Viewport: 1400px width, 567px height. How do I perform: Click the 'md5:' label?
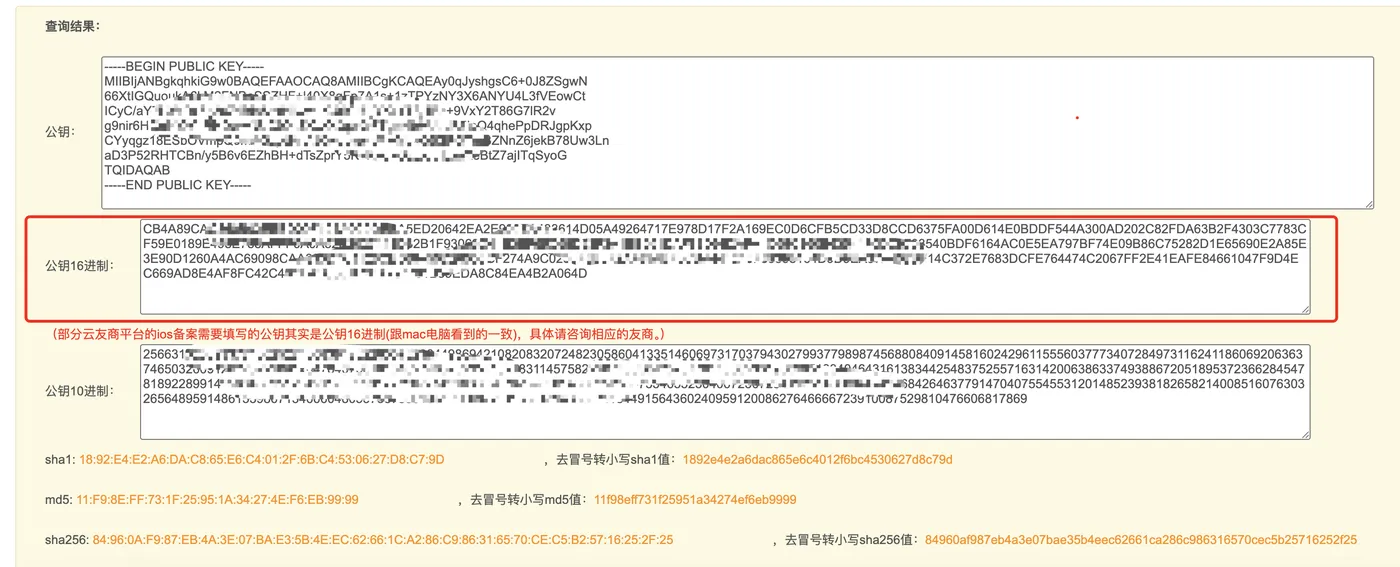tap(59, 500)
